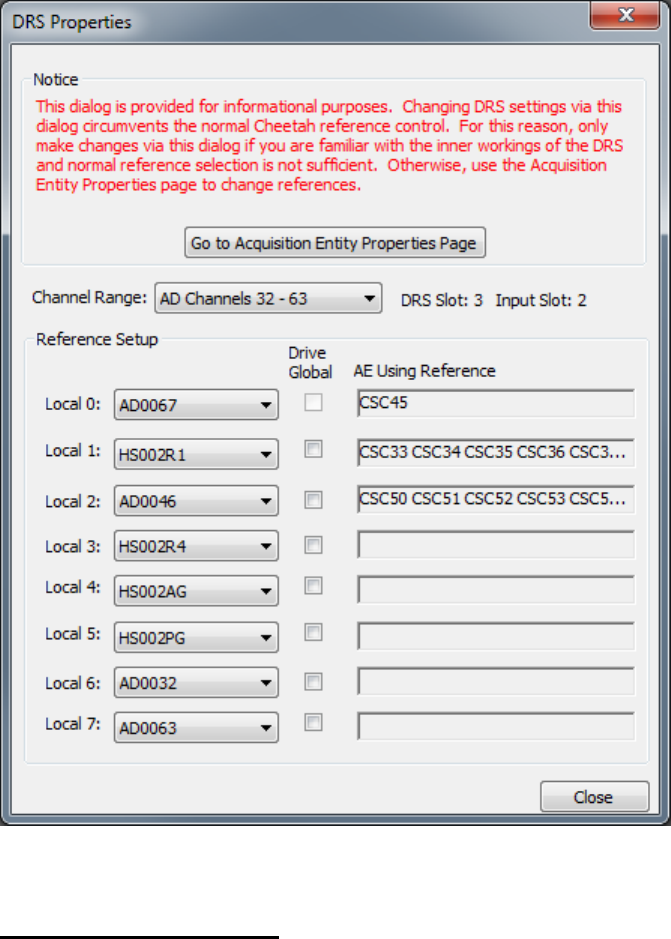Toggle Drive Global checkbox for Local 1
The width and height of the screenshot is (671, 939).
313,449
